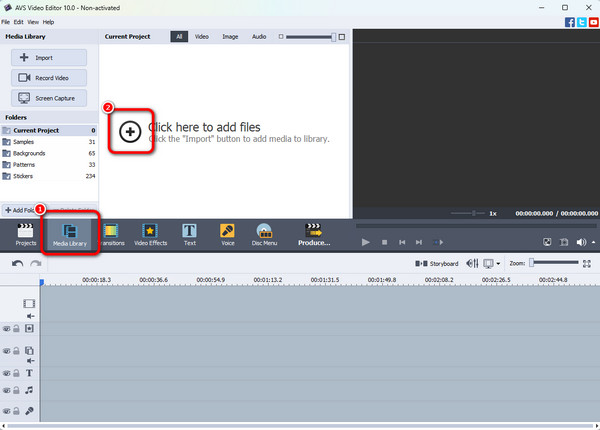
Task: Stop the preview playback
Action: [385, 242]
